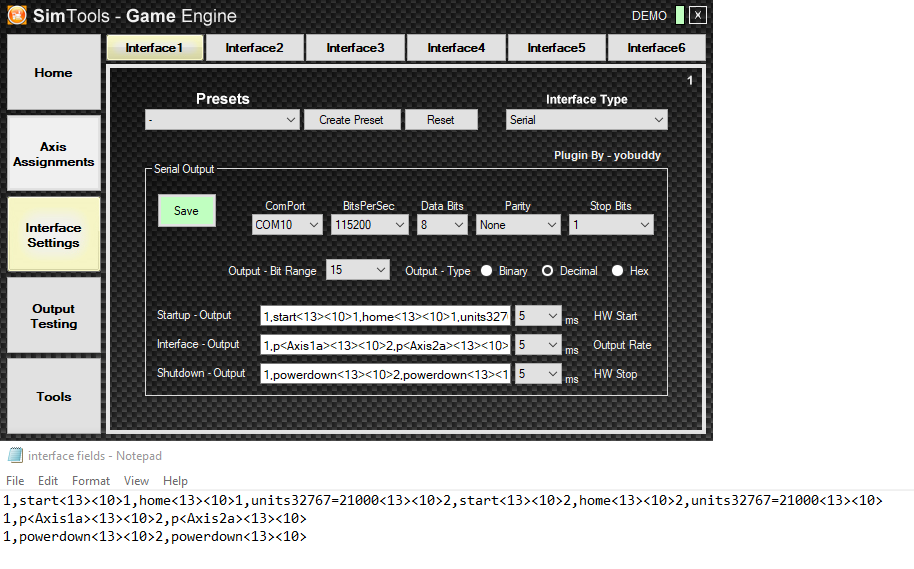Click the green Save button
Screen dimensions: 914x569
pos(187,211)
